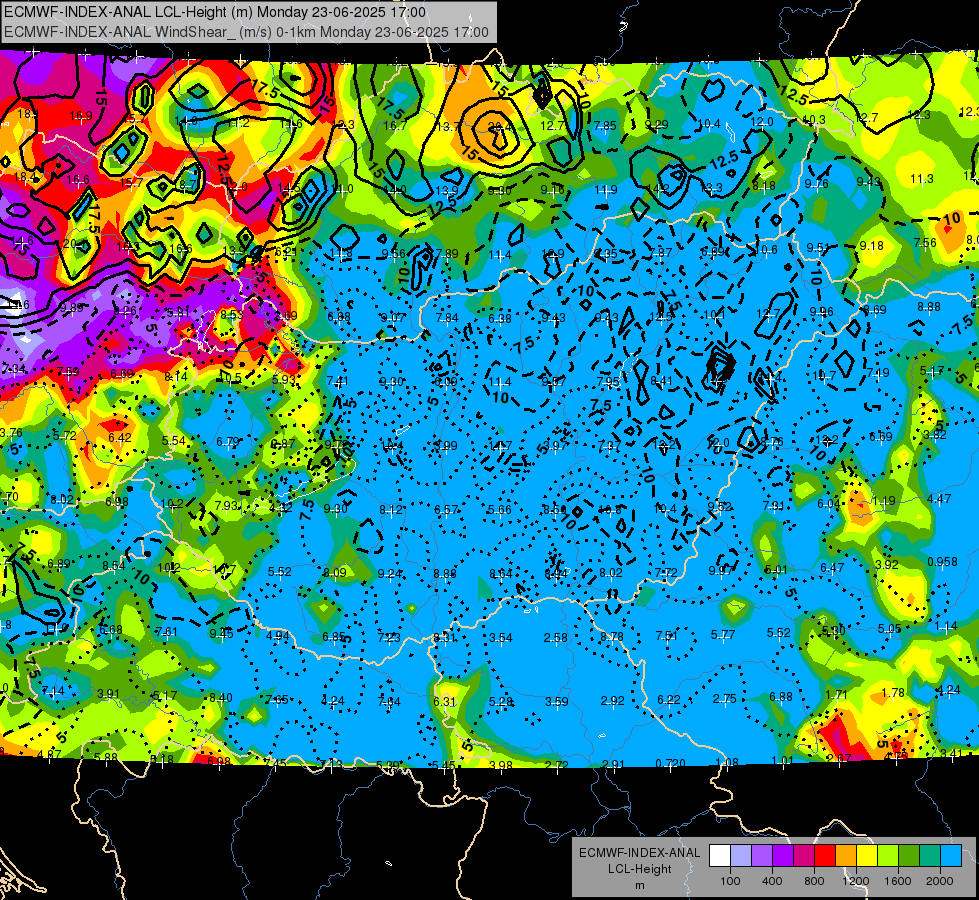
Task: Click the grid value 5.05
Action: [889, 628]
